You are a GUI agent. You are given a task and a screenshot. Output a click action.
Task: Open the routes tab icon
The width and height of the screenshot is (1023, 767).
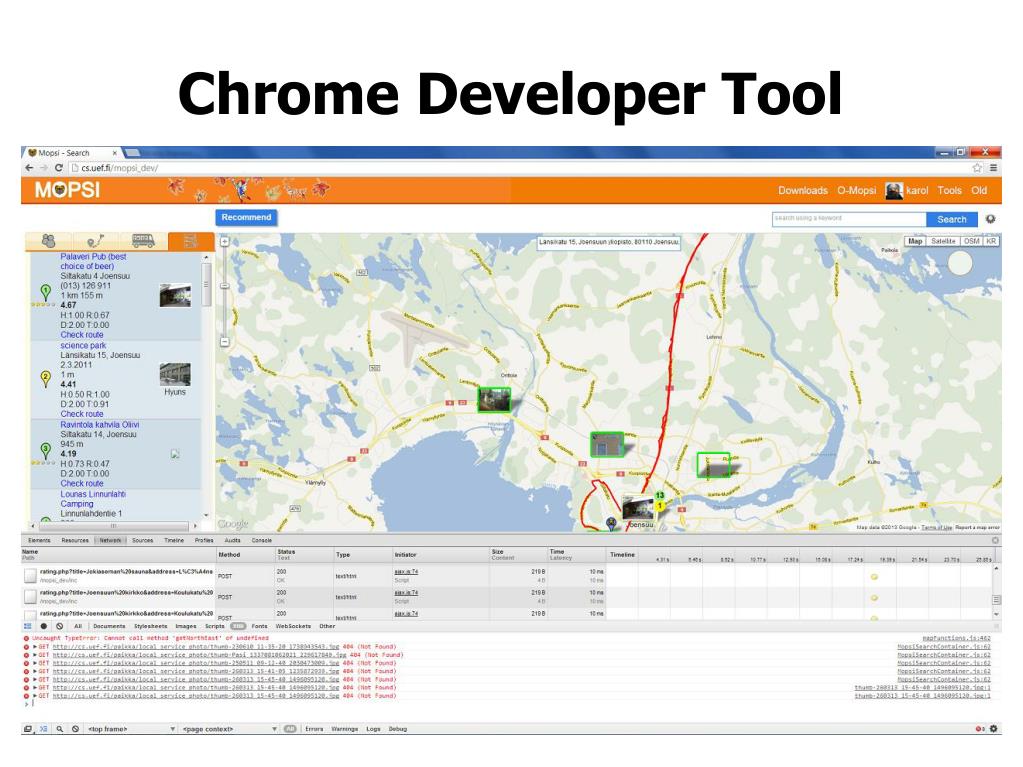point(96,241)
